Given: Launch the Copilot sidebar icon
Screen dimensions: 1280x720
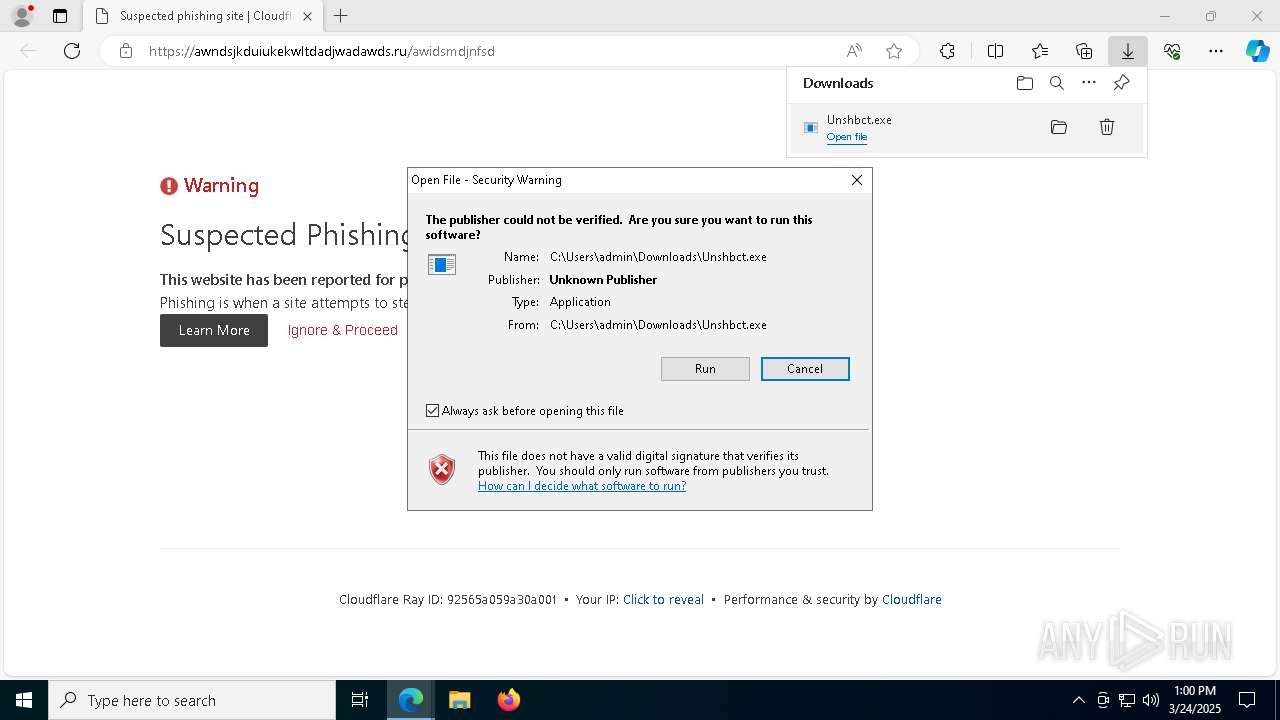Looking at the screenshot, I should tap(1258, 51).
